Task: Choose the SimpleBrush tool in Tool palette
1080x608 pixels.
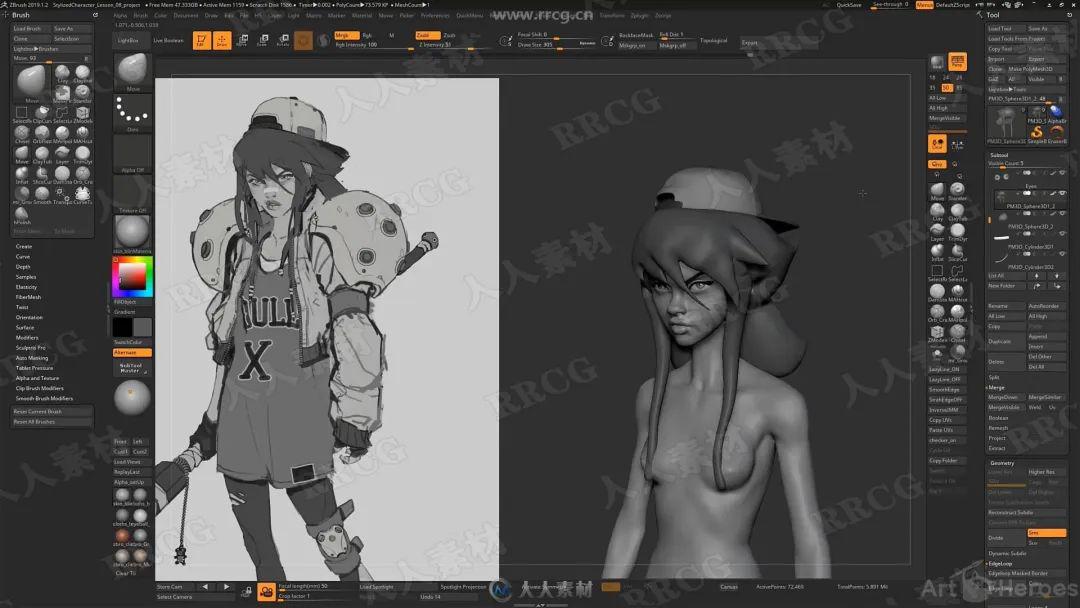Action: pos(1037,134)
